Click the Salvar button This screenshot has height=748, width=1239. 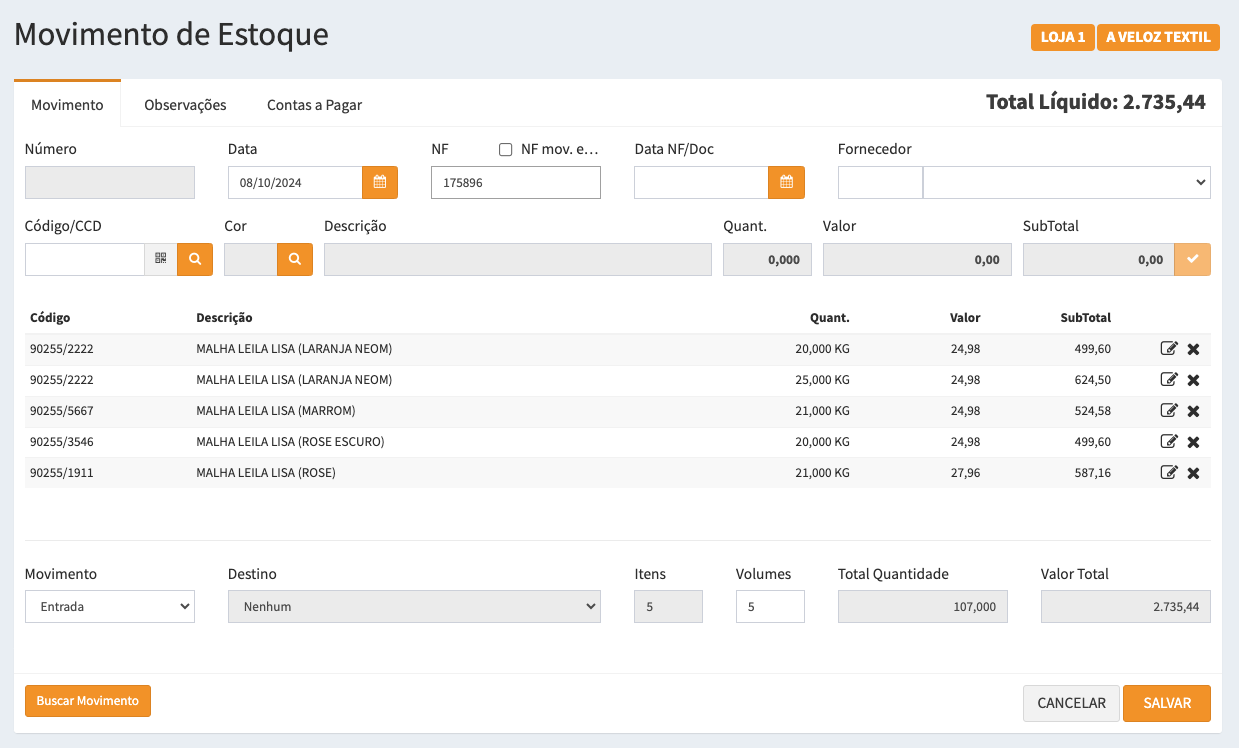(1166, 703)
